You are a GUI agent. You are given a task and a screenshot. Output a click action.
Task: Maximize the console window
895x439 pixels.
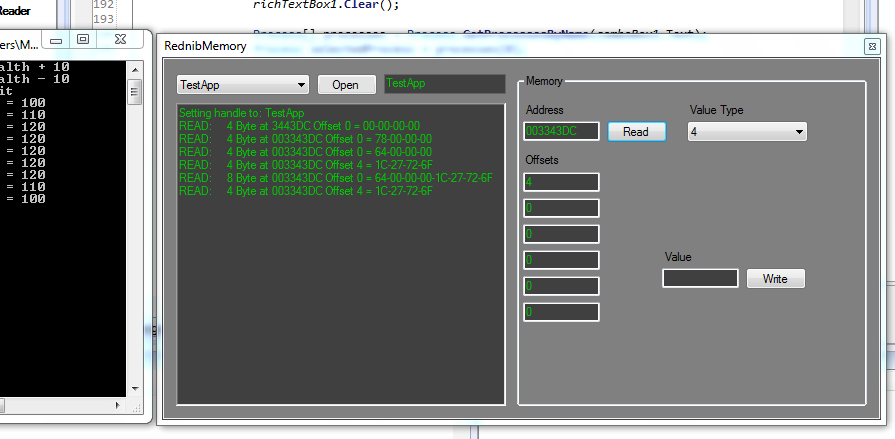pyautogui.click(x=83, y=40)
